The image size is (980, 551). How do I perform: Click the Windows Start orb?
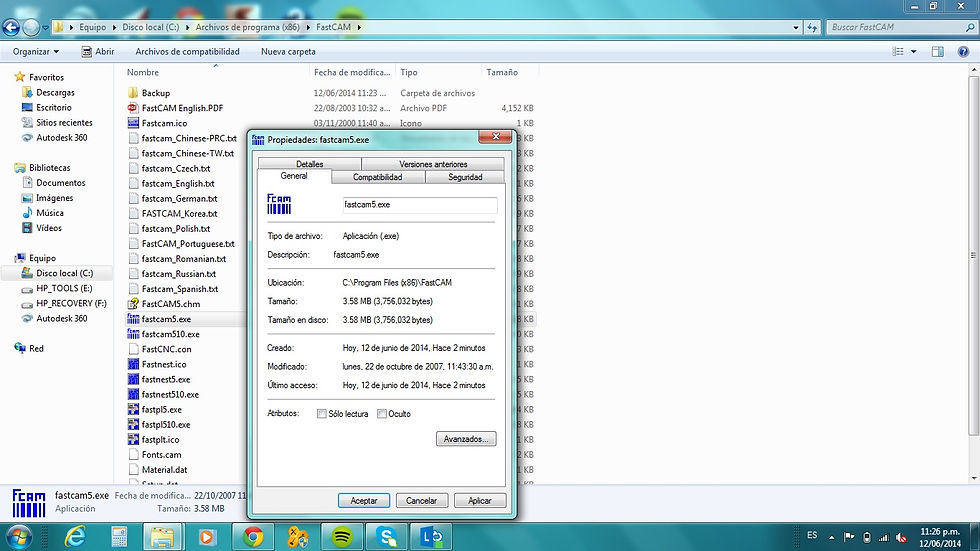click(x=19, y=537)
